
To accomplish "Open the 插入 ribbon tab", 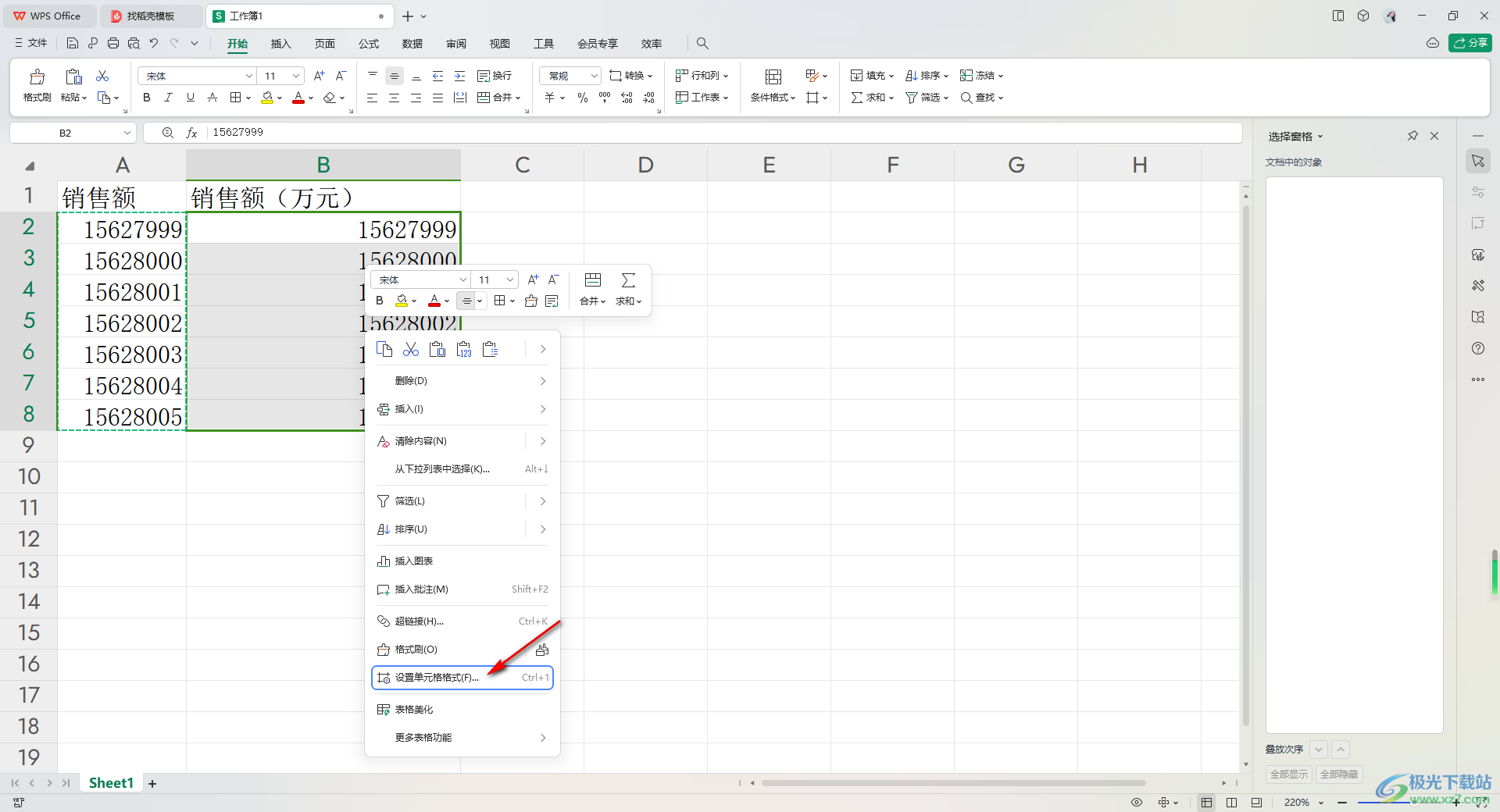I will point(280,44).
